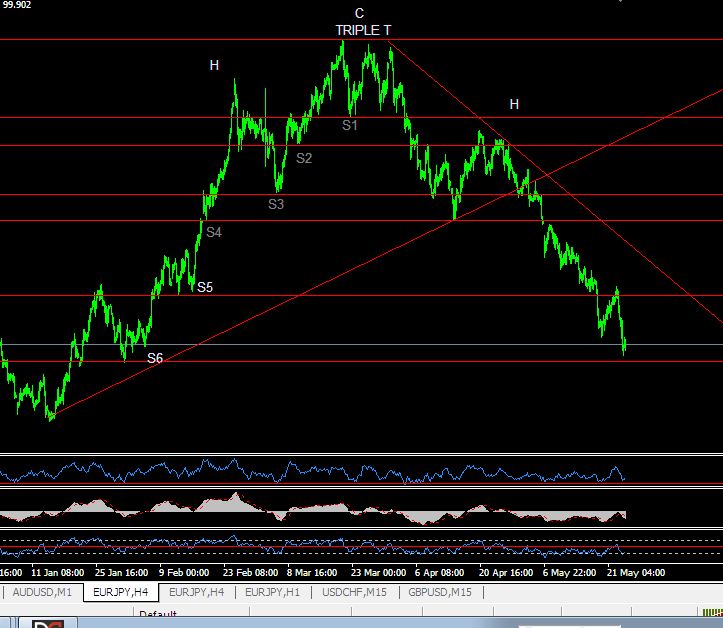Click the Default profile label in status bar
The image size is (723, 628).
click(x=158, y=615)
